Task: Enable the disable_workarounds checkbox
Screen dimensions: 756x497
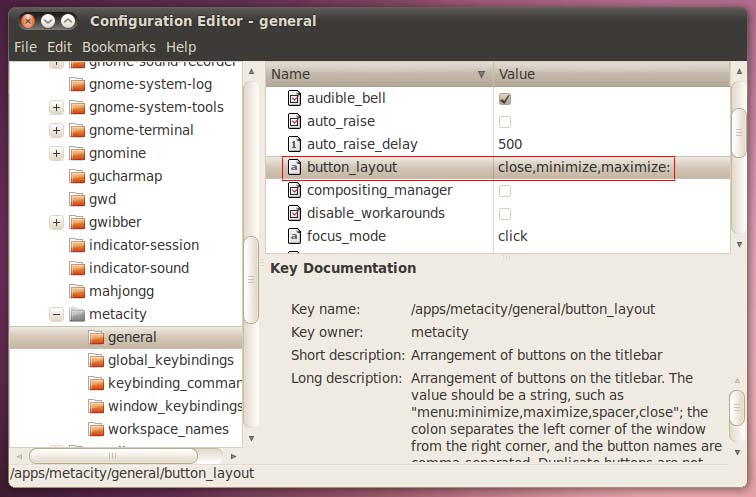Action: click(x=505, y=214)
